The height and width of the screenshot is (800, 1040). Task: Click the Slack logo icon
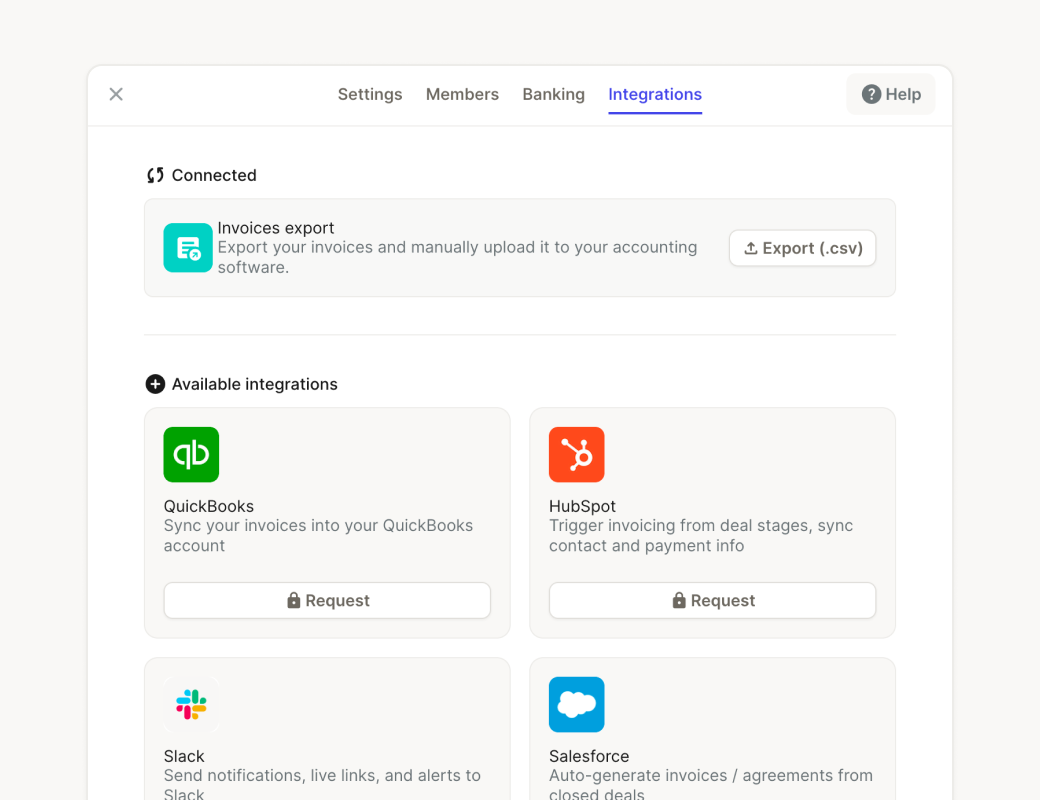coord(191,705)
